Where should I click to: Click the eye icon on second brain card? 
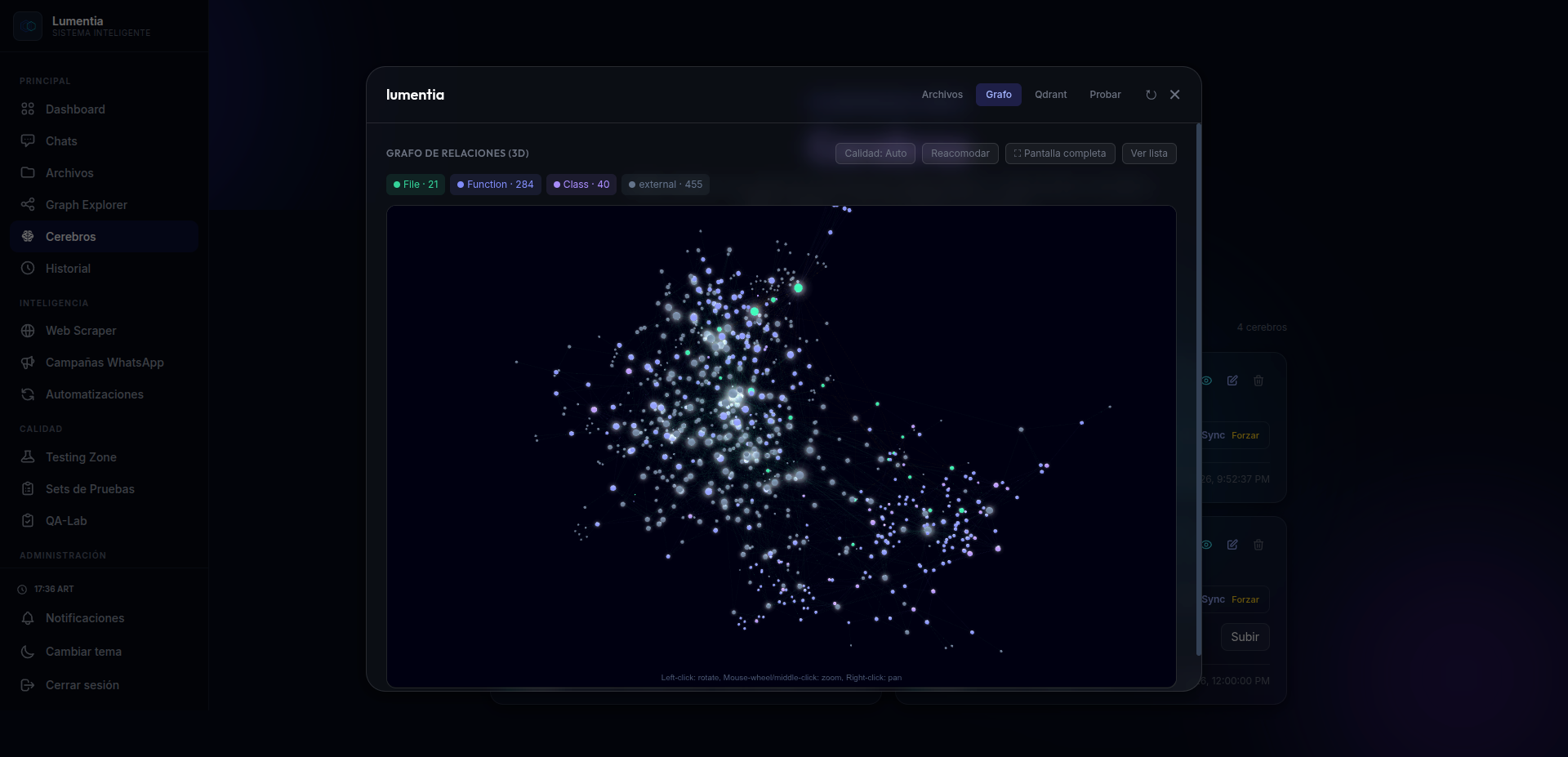click(x=1207, y=545)
